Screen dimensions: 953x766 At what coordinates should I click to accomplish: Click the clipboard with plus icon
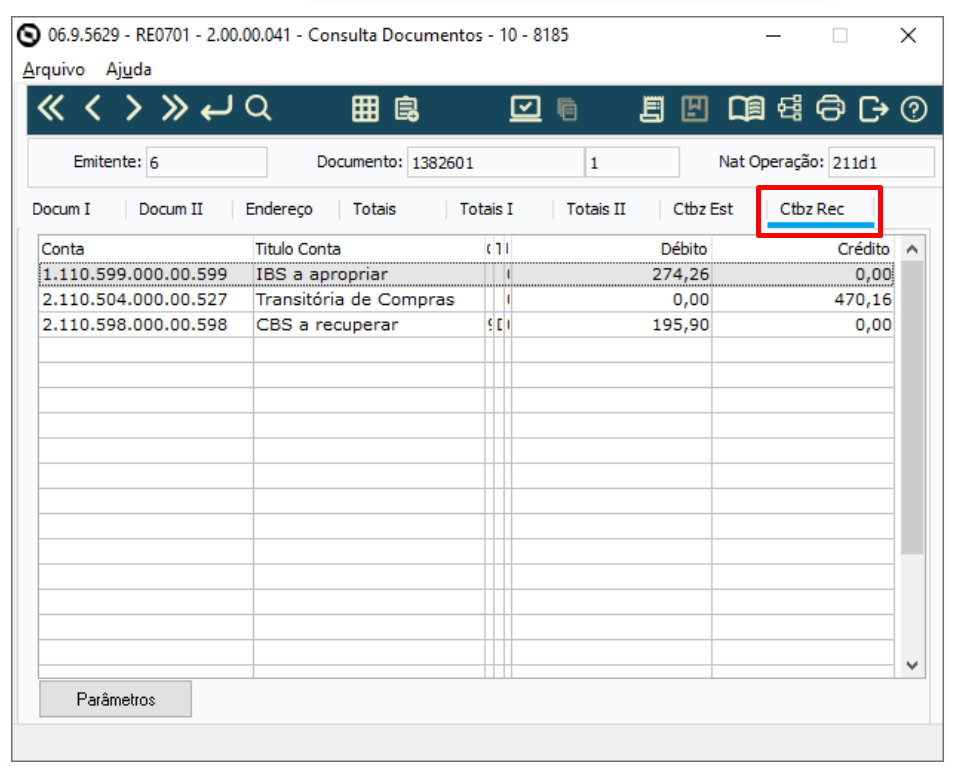[406, 109]
